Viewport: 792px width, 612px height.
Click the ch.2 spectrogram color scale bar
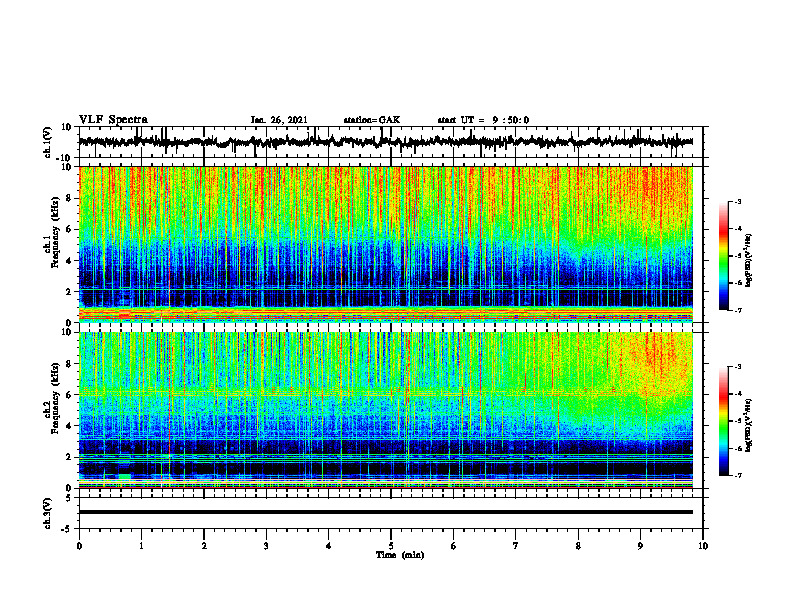point(723,421)
